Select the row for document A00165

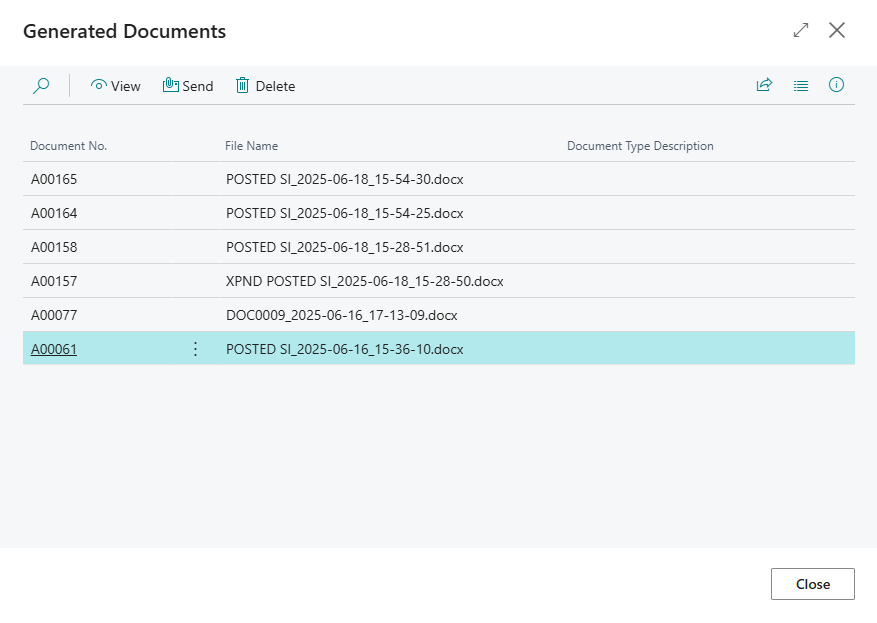click(x=54, y=180)
